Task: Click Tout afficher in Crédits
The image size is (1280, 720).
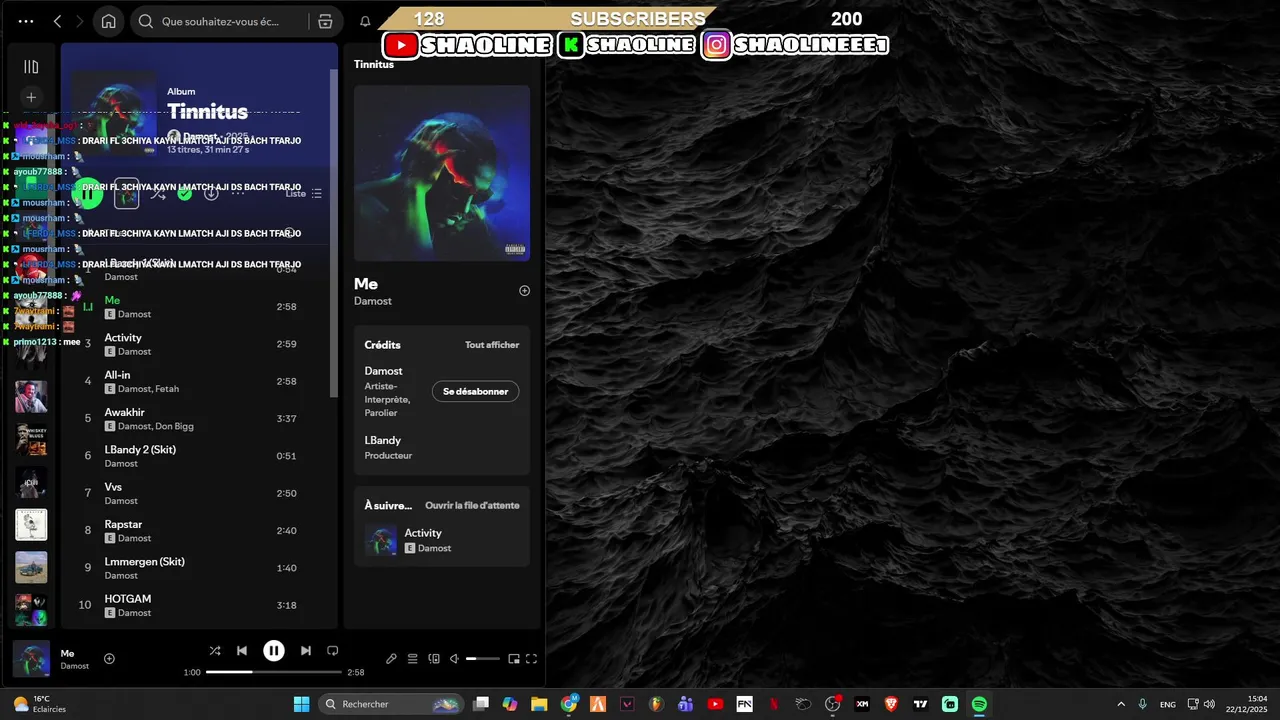Action: [x=492, y=345]
